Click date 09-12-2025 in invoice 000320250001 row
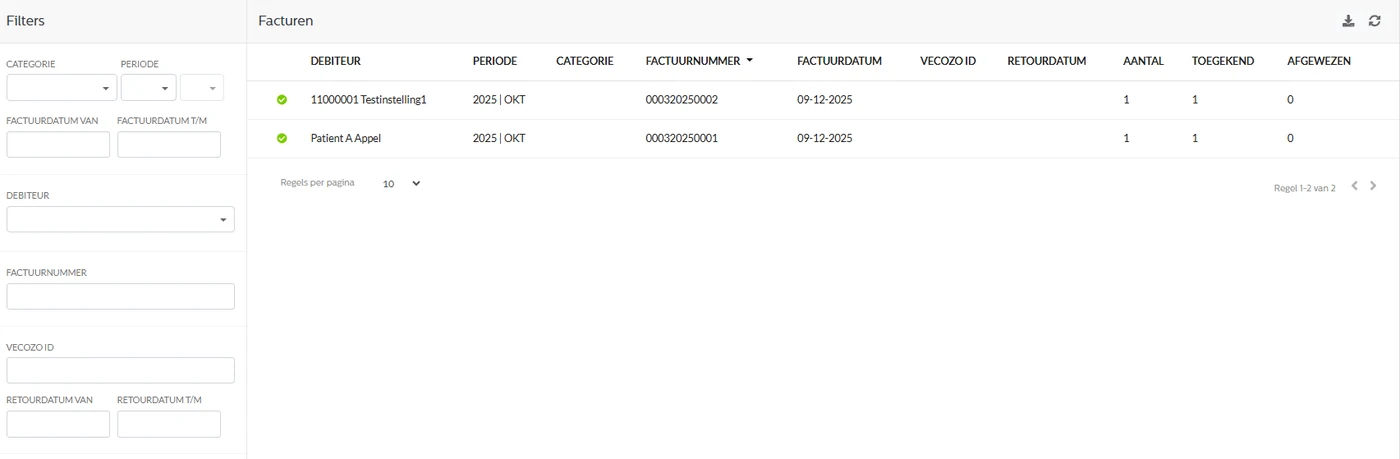The height and width of the screenshot is (459, 1400). 825,139
